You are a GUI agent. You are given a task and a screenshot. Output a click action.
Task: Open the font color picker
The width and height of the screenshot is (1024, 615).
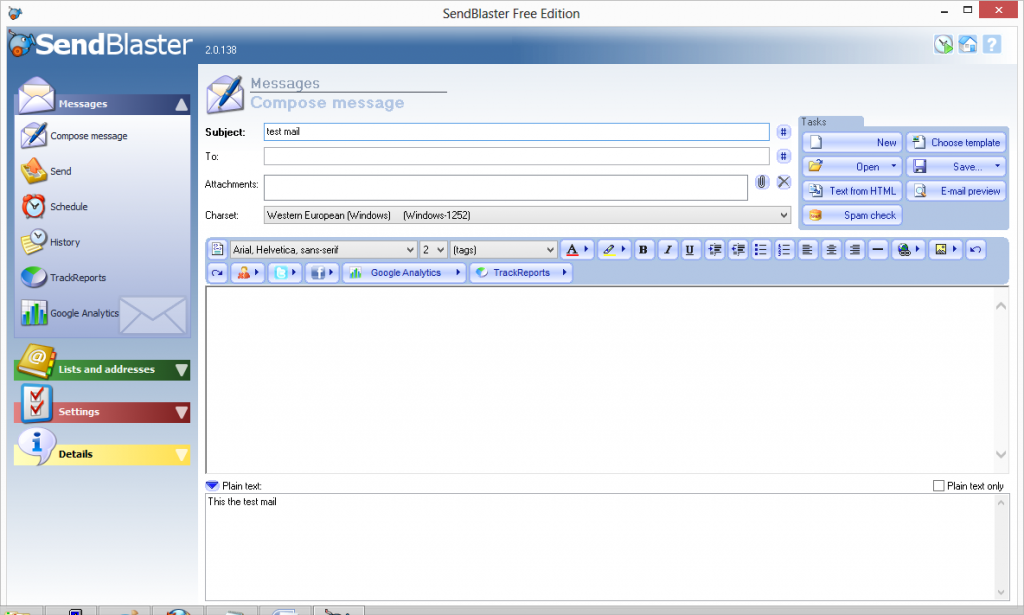(x=572, y=250)
